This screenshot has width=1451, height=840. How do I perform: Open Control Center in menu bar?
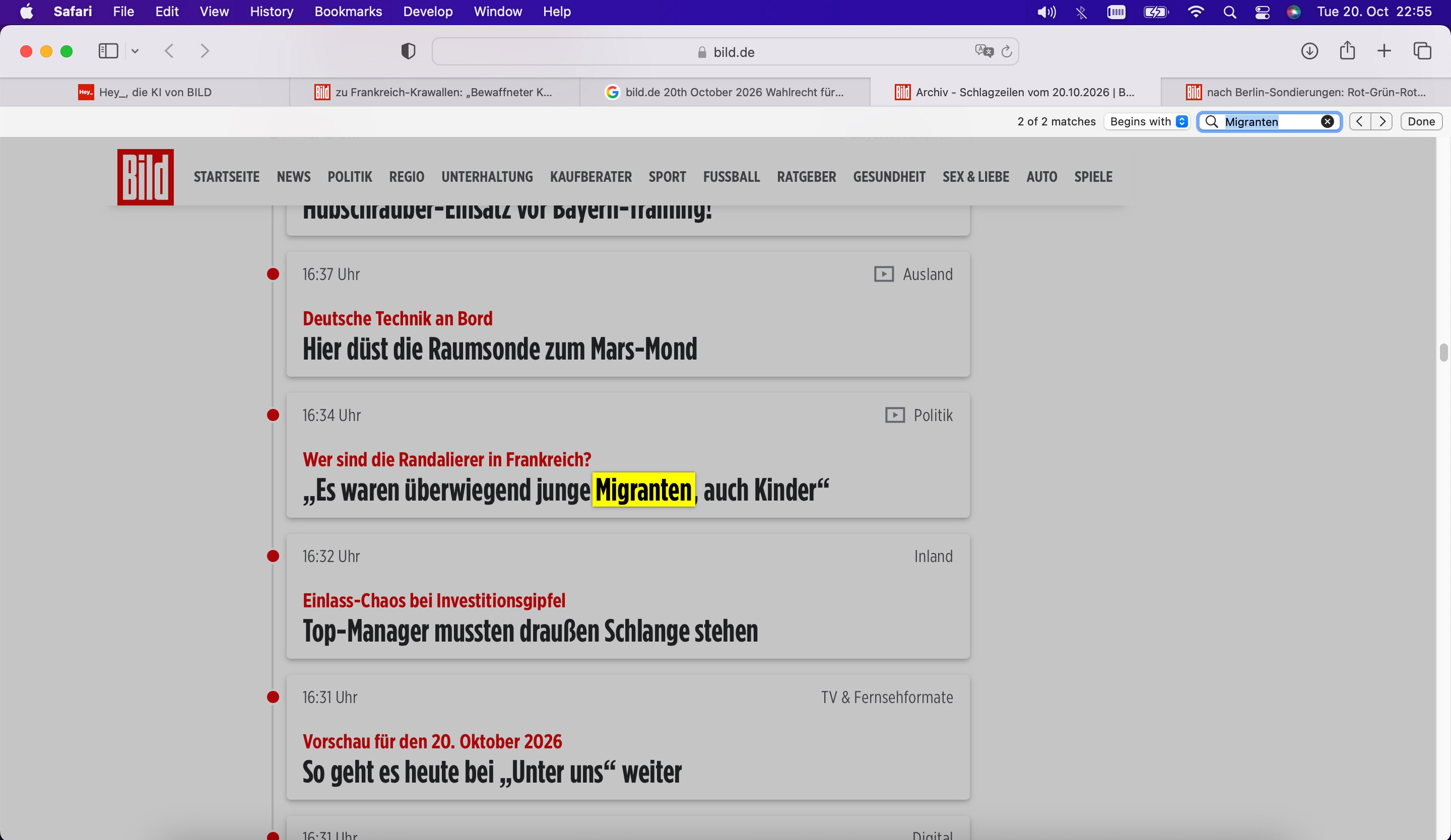(x=1262, y=12)
